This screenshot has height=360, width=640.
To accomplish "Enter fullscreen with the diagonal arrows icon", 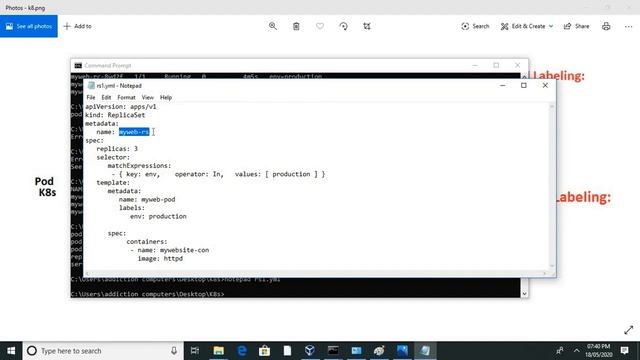I will 629,330.
